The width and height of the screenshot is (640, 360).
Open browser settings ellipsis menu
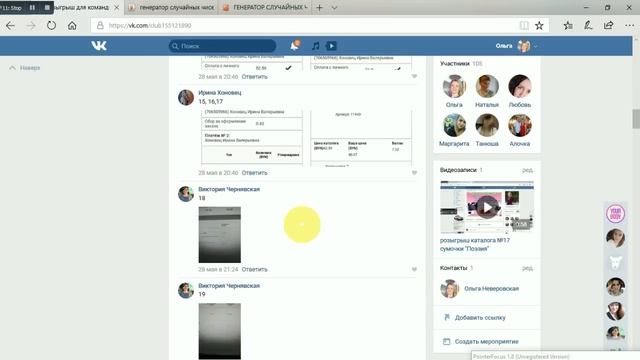point(629,25)
